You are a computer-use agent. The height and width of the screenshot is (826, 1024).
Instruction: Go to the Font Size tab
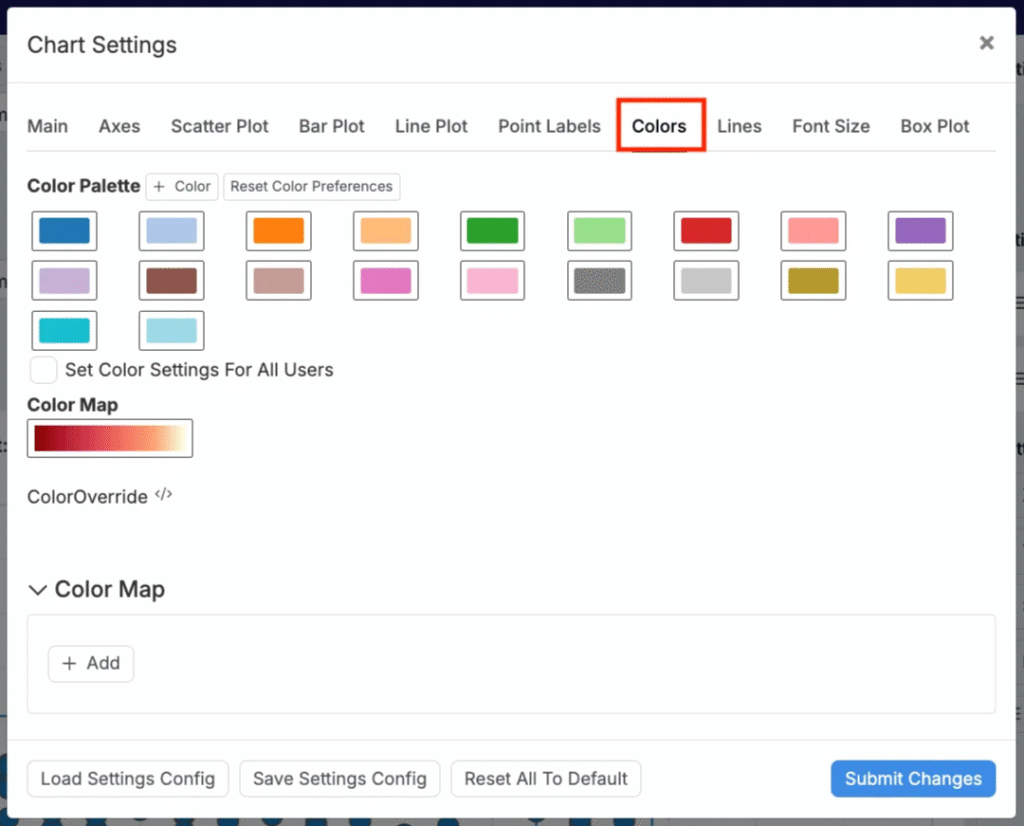tap(830, 126)
